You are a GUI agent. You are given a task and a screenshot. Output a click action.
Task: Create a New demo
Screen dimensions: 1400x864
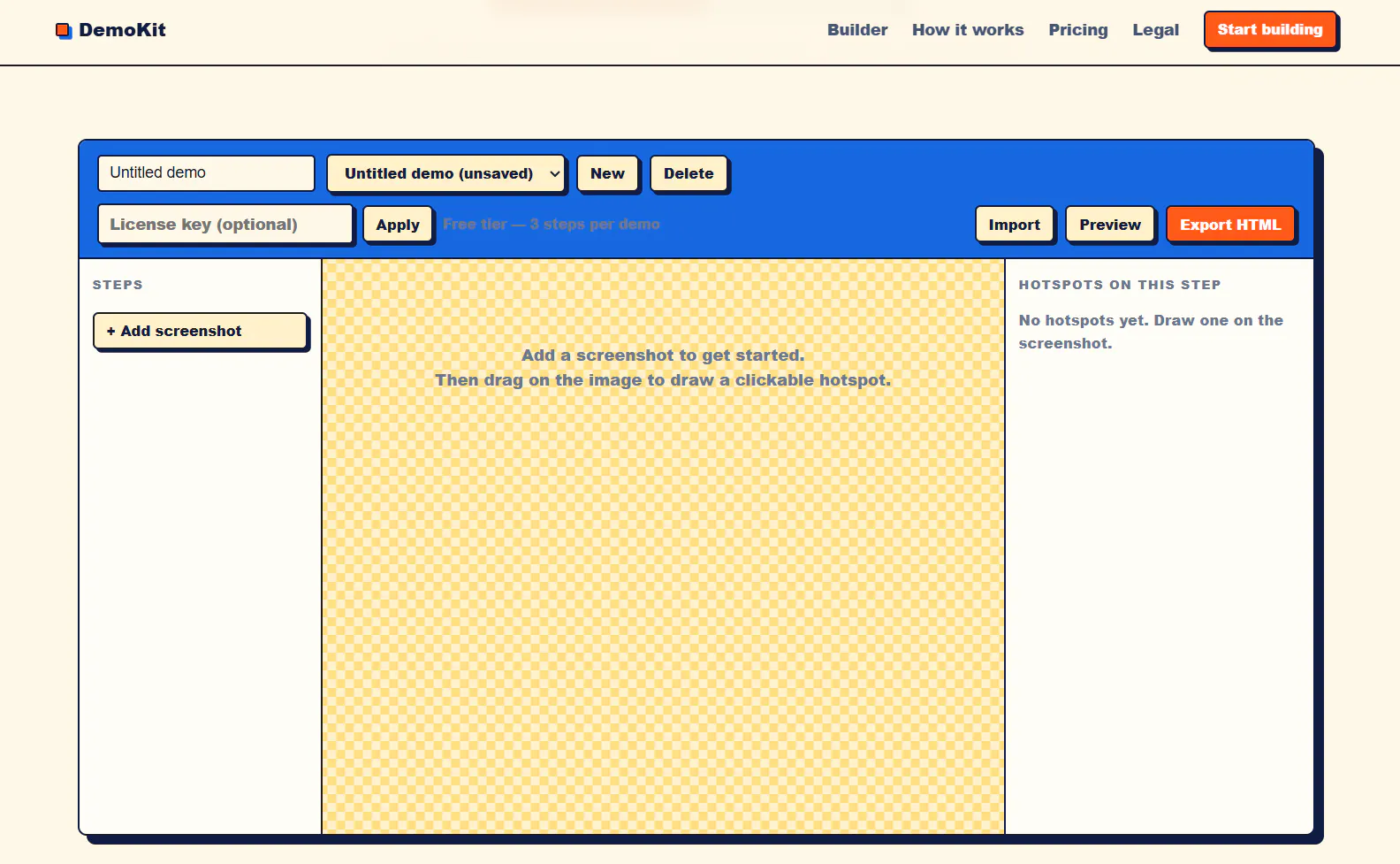coord(607,173)
